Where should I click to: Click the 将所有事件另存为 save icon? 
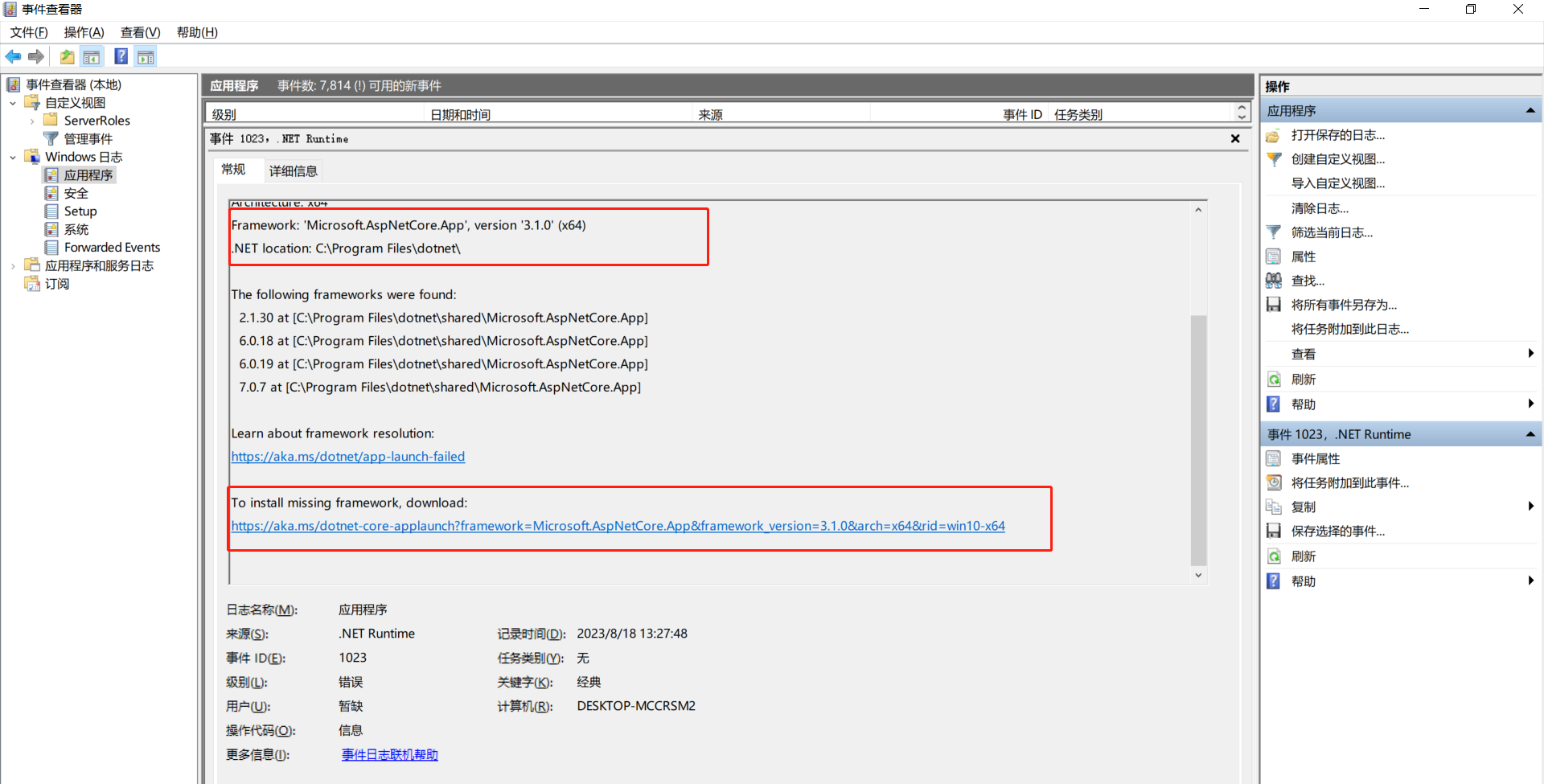tap(1274, 305)
